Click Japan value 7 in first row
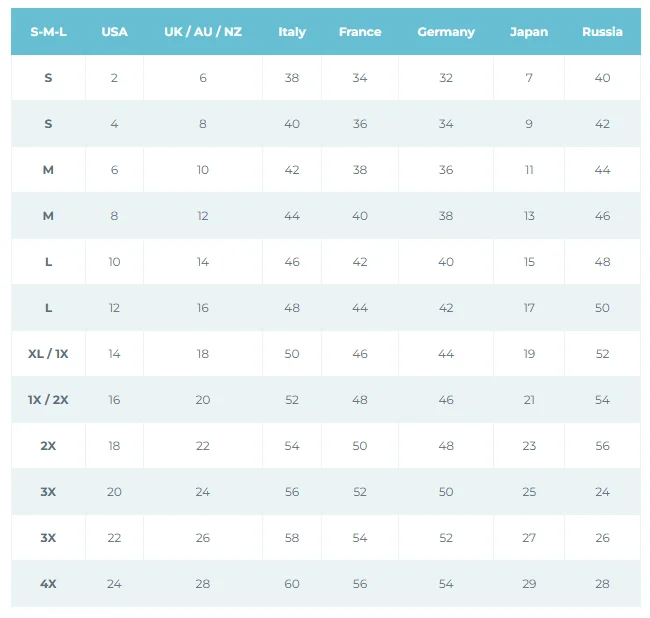The image size is (650, 618). pos(529,78)
